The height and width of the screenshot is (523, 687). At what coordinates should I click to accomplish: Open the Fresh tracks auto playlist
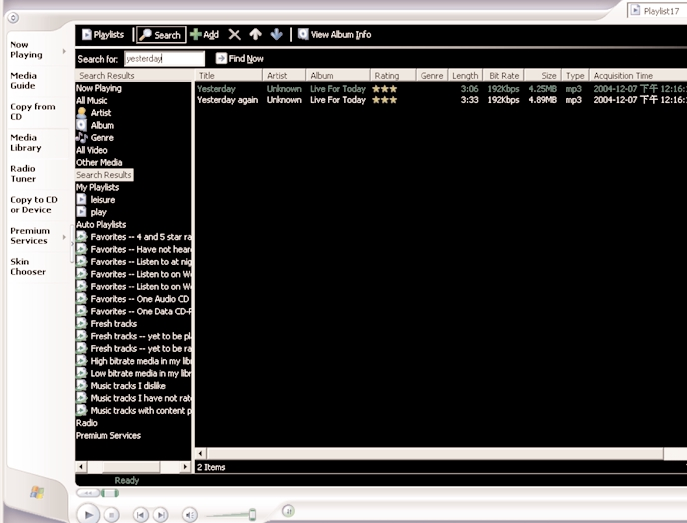[106, 324]
